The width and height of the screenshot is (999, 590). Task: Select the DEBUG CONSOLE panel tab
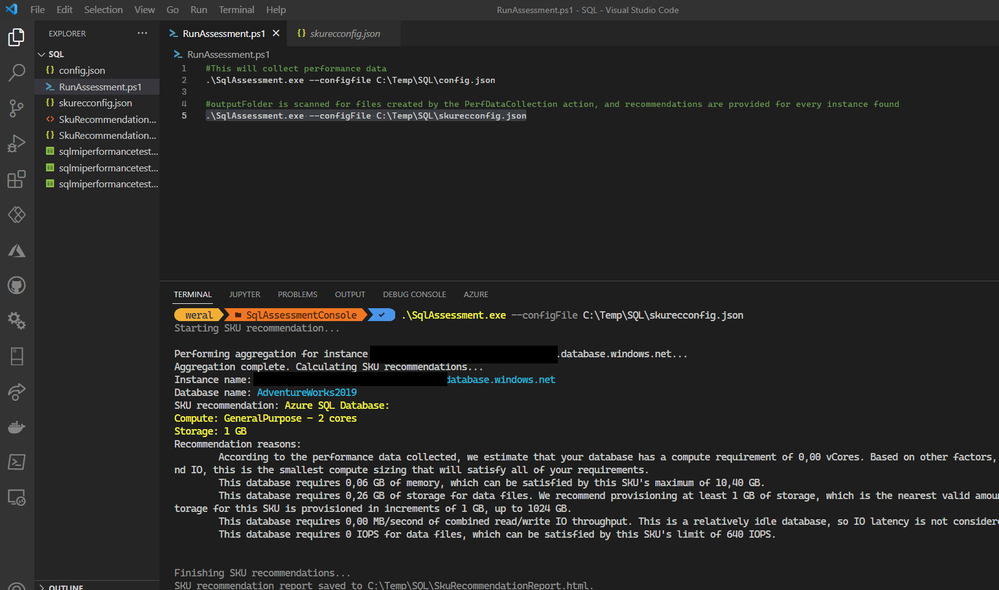[414, 294]
